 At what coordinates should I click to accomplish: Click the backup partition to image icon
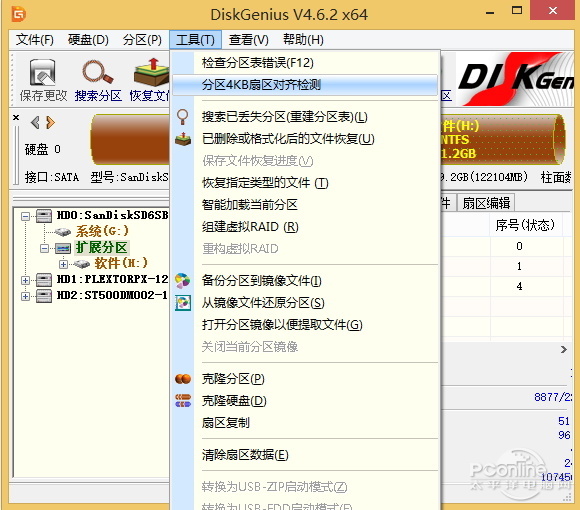tap(183, 281)
